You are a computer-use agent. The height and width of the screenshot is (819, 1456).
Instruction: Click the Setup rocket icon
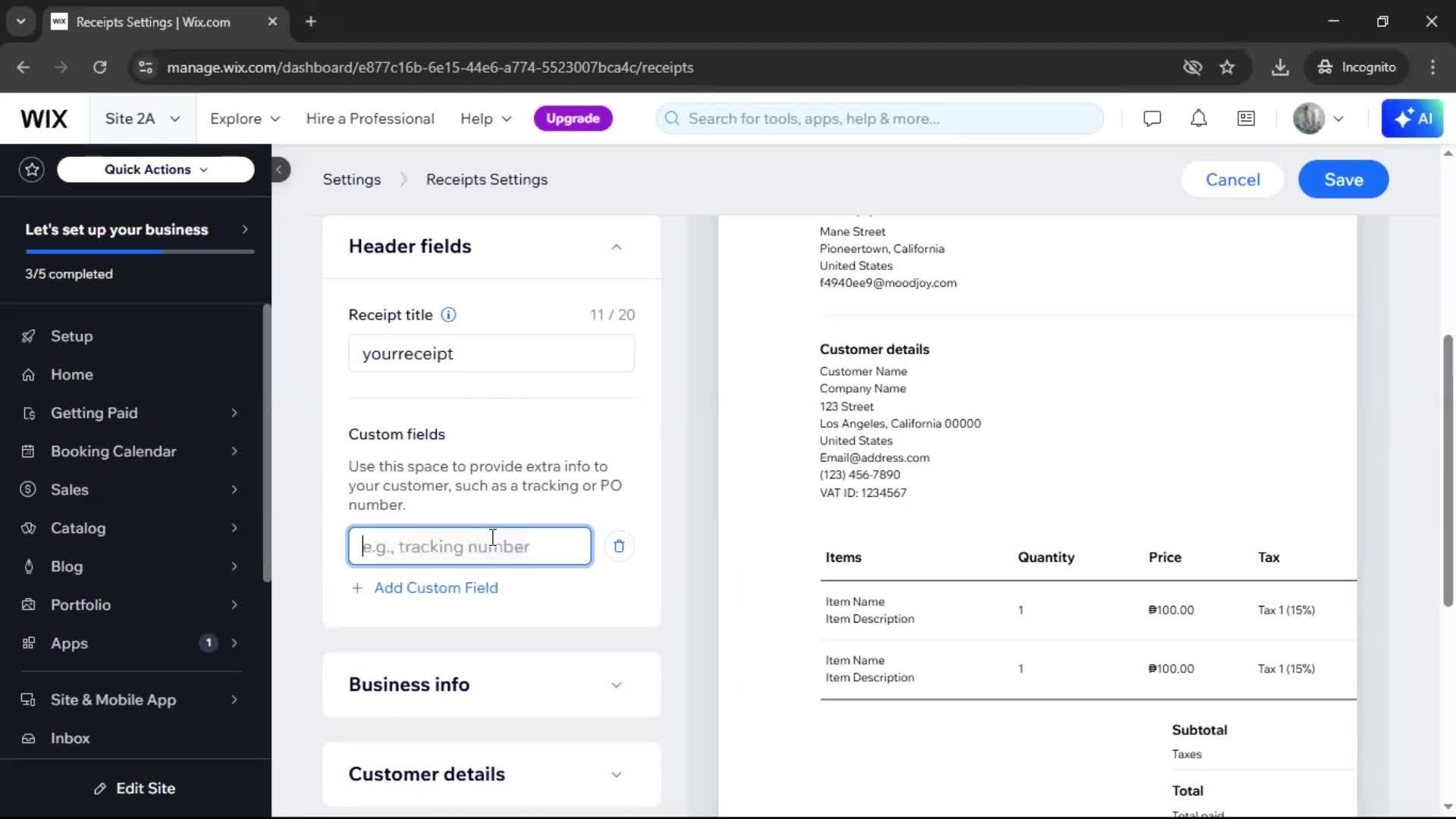point(28,336)
